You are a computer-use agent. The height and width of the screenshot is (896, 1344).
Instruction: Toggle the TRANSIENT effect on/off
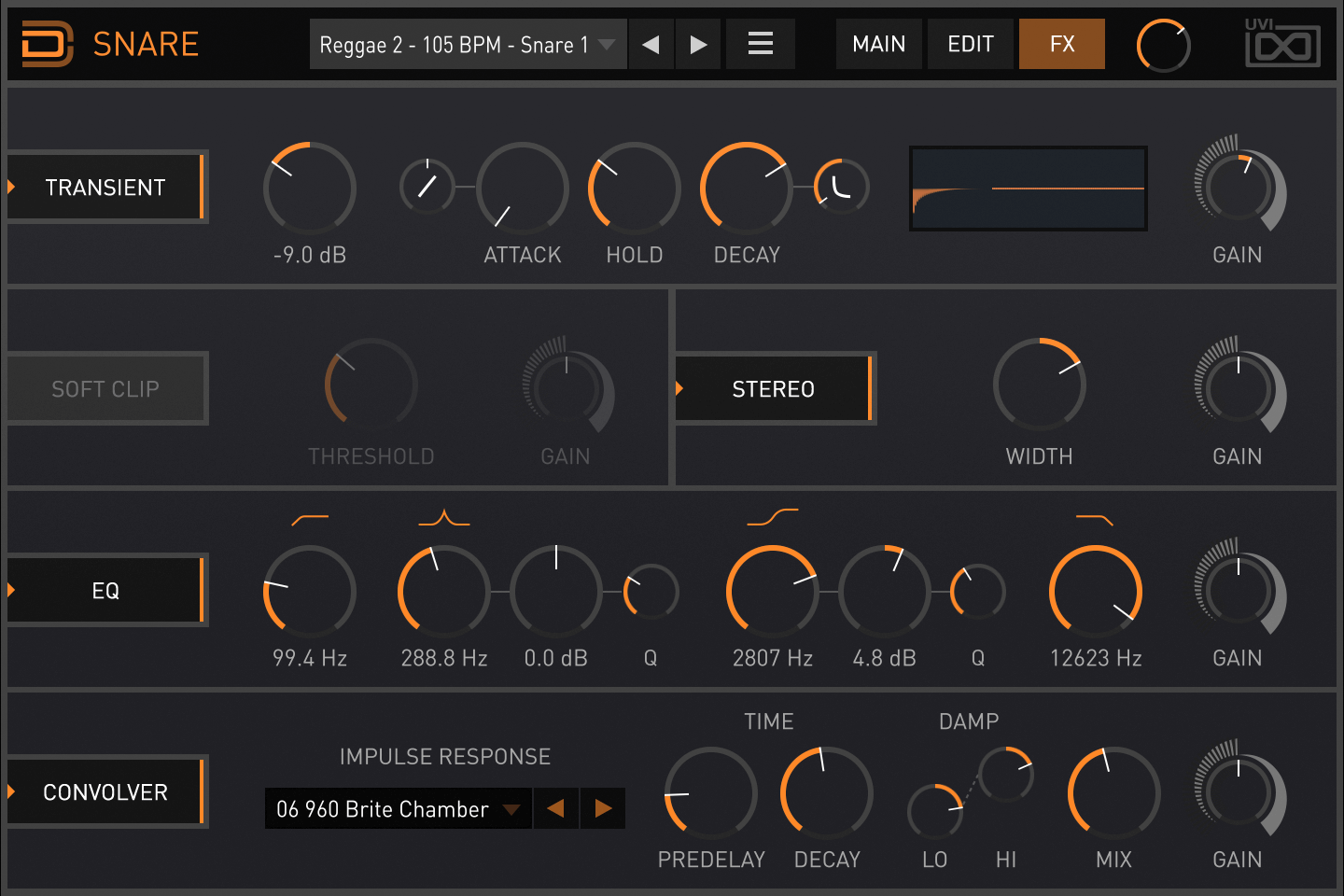(x=106, y=188)
